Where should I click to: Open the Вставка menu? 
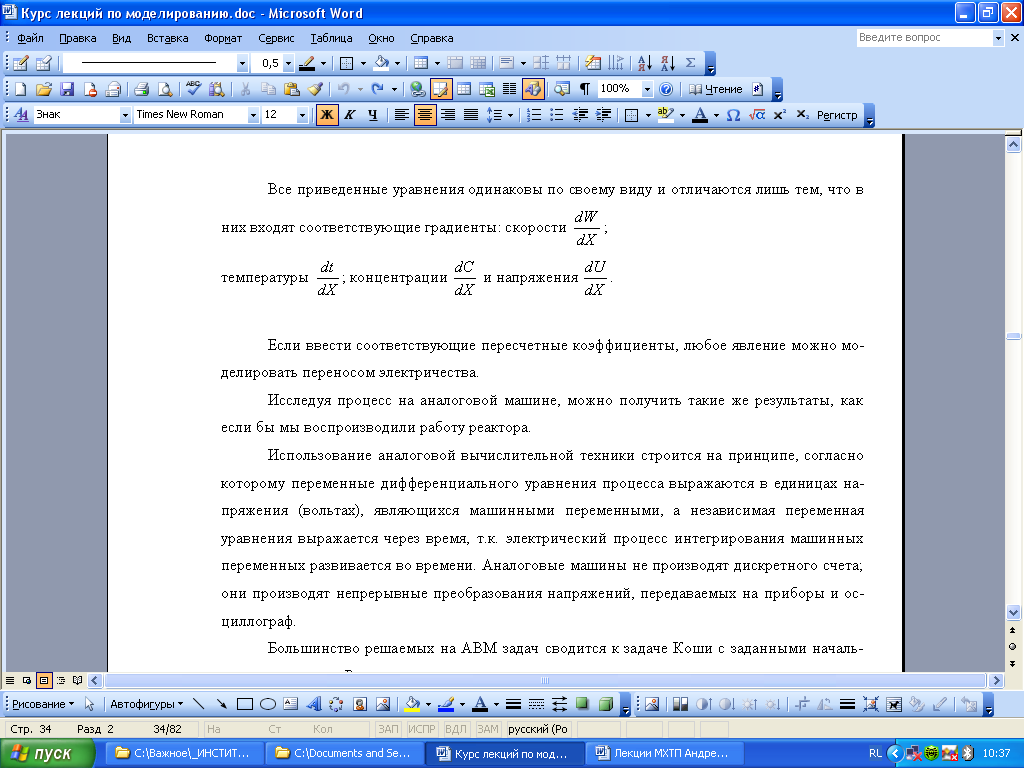click(168, 38)
